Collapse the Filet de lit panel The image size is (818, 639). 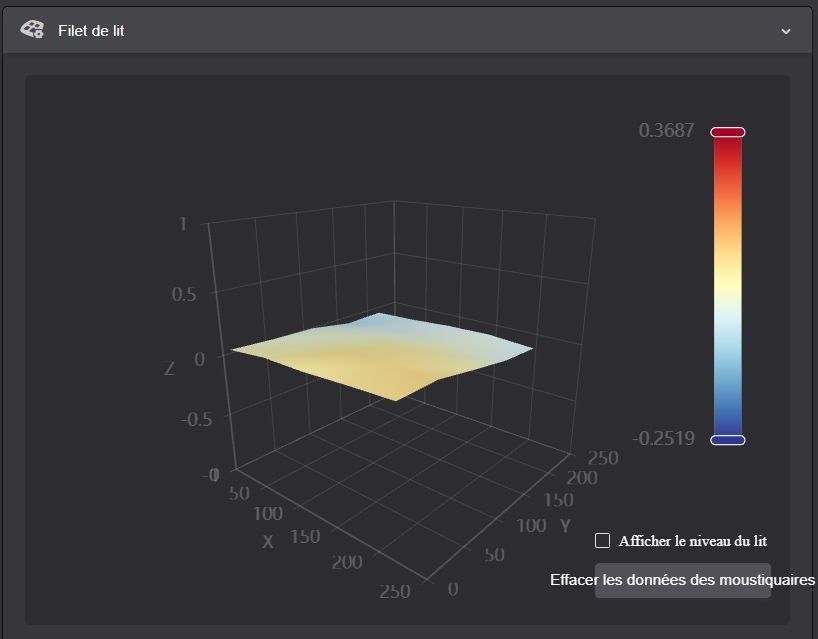(x=786, y=31)
